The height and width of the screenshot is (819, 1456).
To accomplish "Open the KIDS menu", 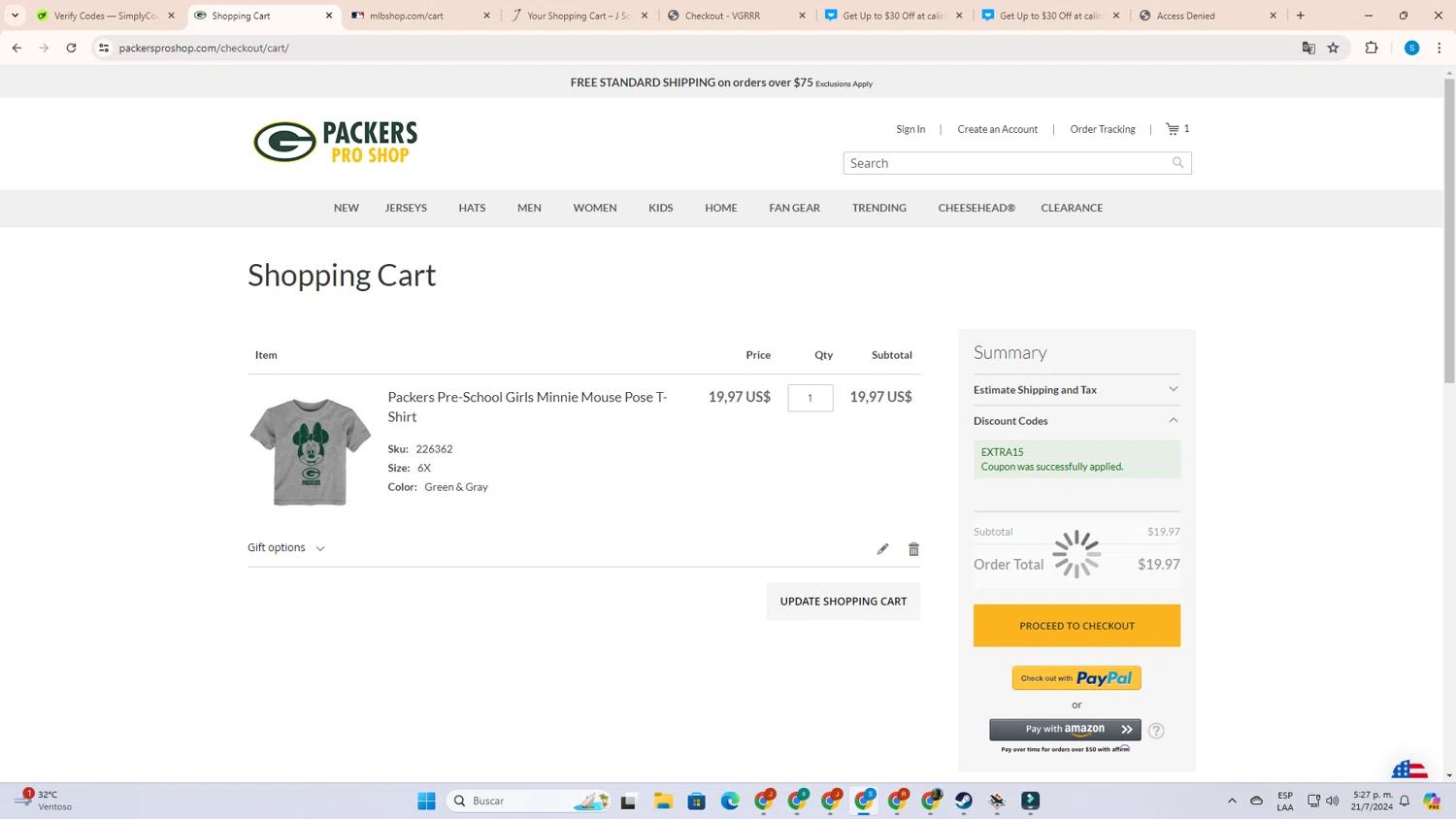I will [x=661, y=208].
